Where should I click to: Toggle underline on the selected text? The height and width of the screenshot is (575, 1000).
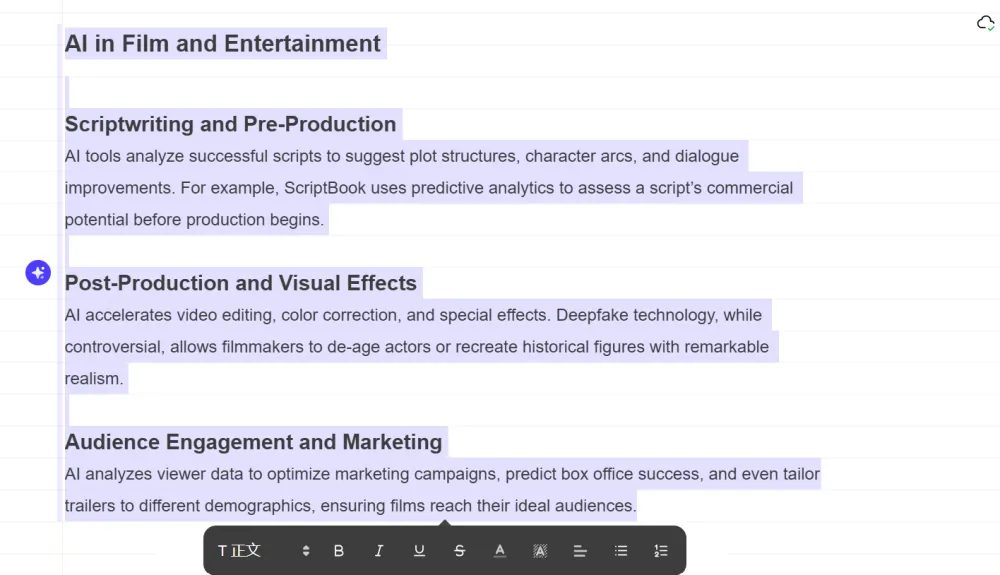[x=419, y=551]
